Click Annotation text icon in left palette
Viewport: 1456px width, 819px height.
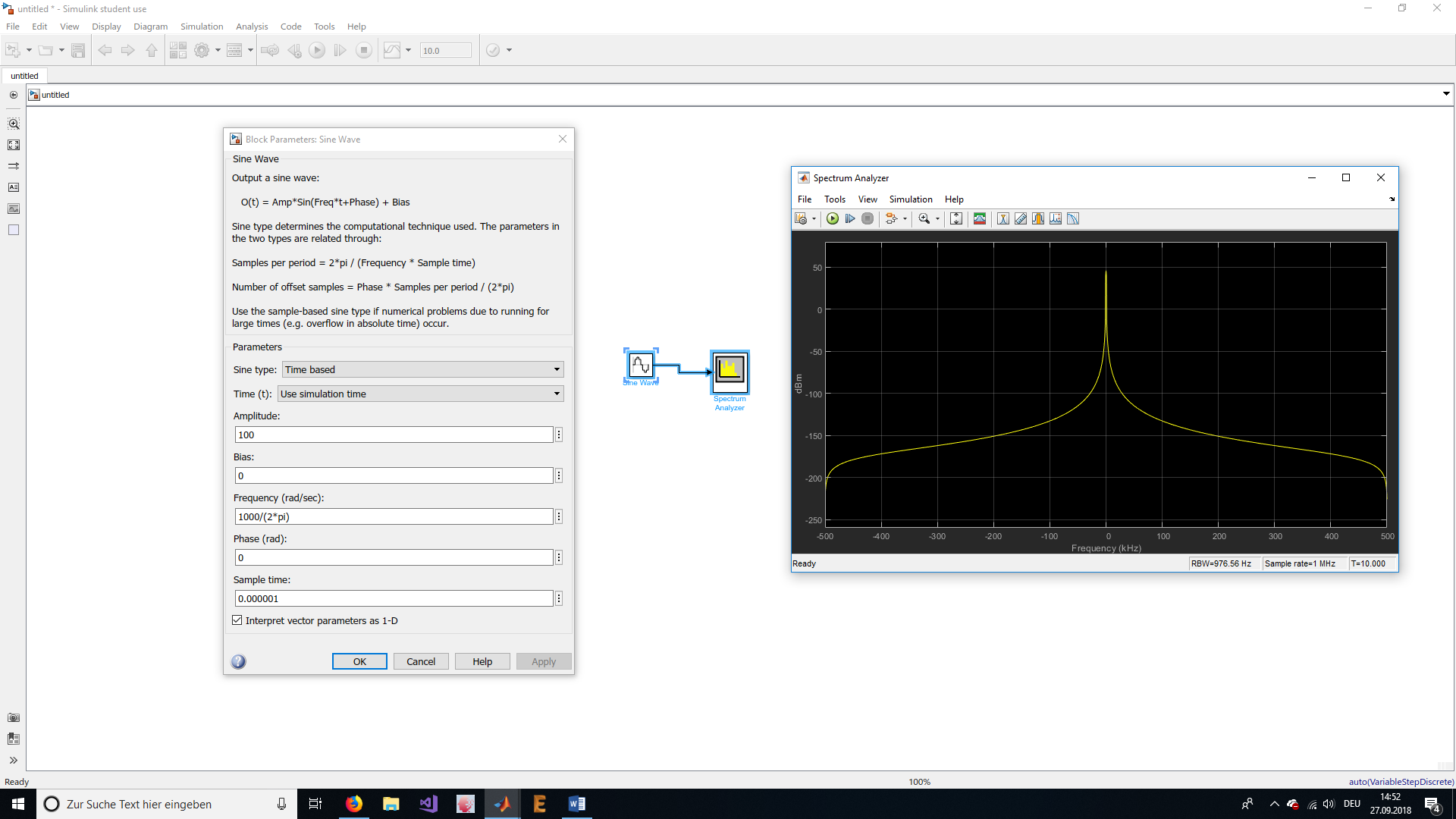tap(14, 187)
